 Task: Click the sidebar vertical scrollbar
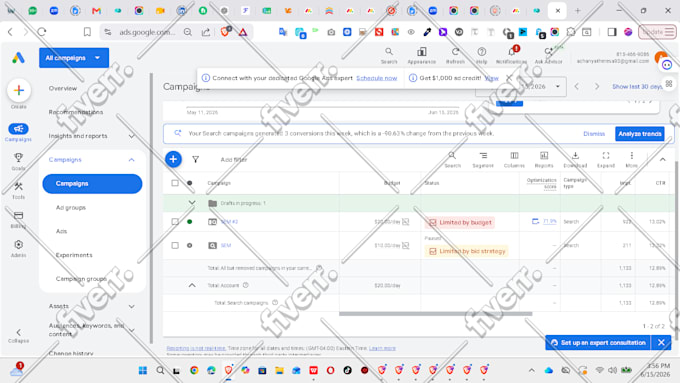[x=151, y=208]
